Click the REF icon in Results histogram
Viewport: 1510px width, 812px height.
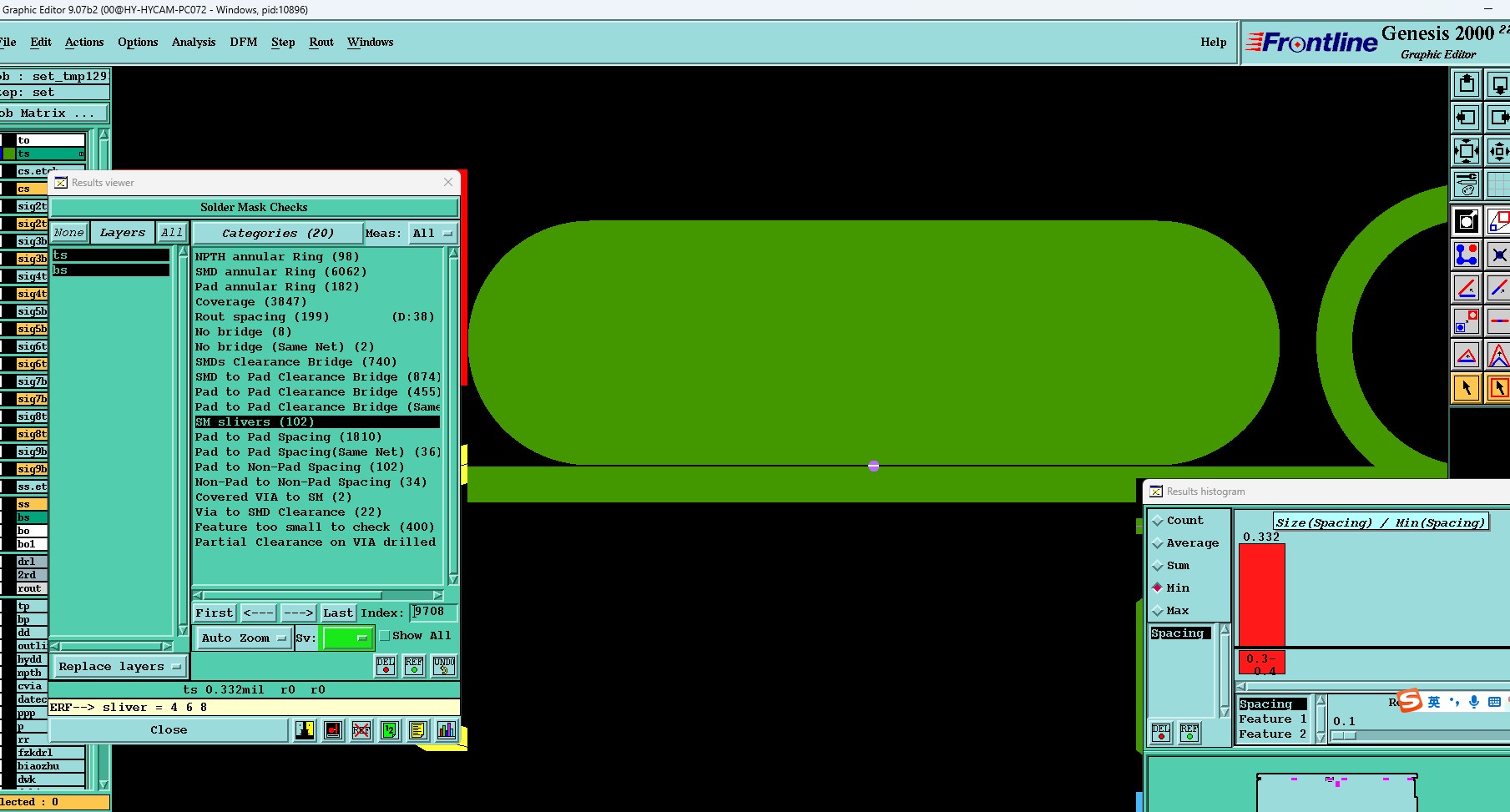click(1189, 733)
